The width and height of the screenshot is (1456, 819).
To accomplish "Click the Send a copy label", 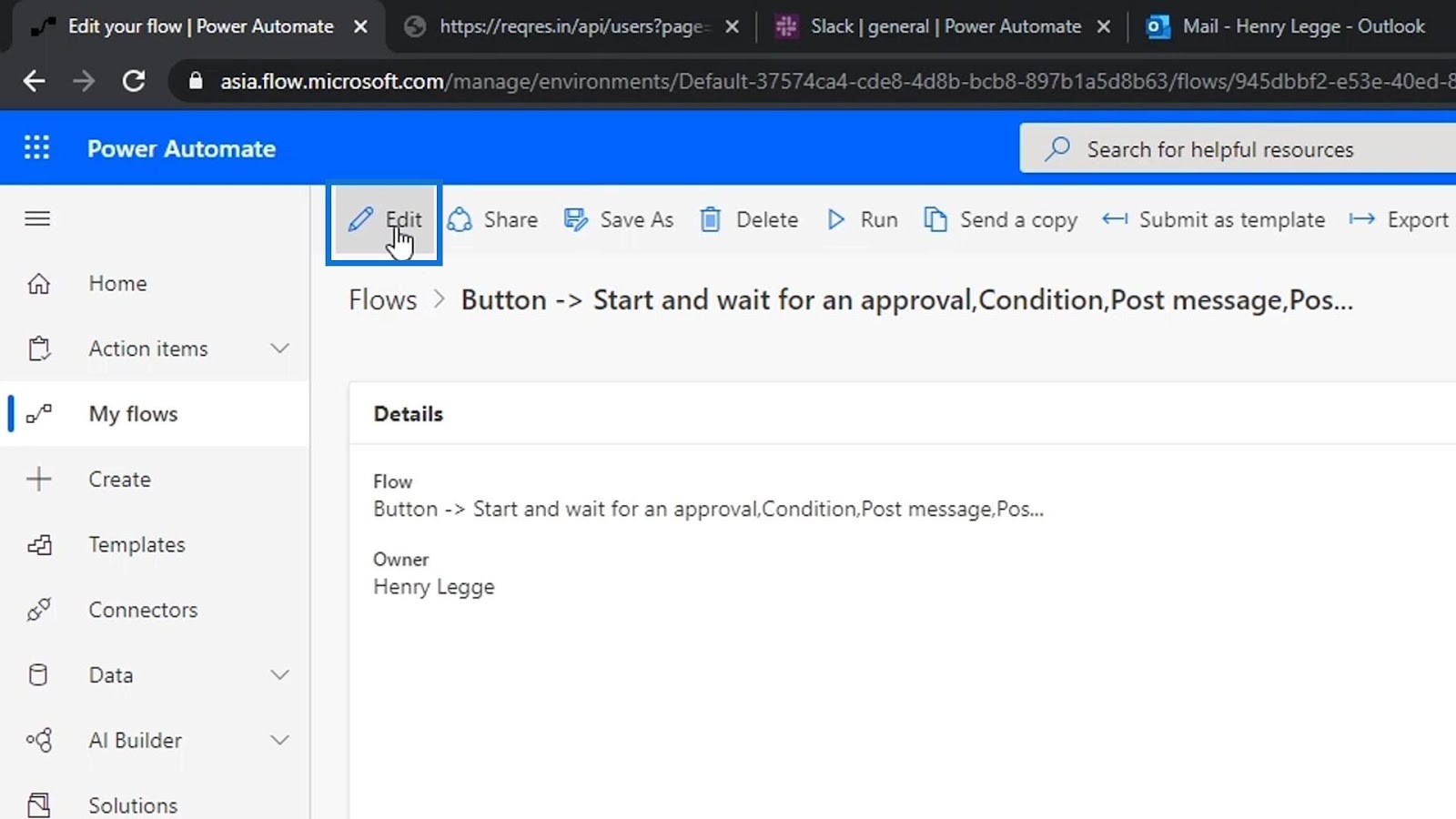I will point(1018,220).
